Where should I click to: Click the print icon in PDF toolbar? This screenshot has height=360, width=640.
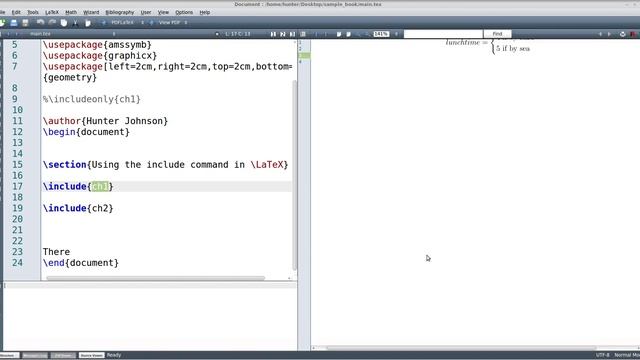622,34
